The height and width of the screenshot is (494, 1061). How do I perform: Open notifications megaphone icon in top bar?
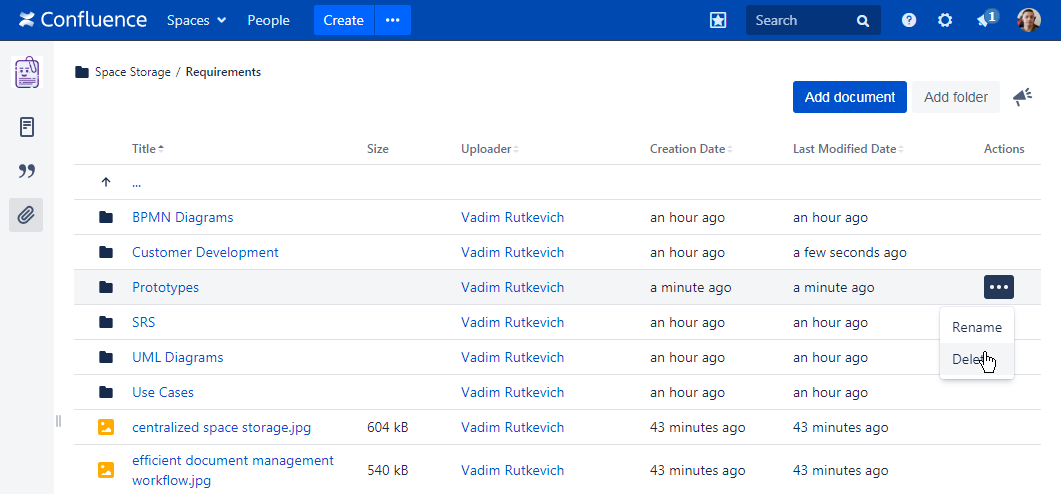click(x=985, y=20)
